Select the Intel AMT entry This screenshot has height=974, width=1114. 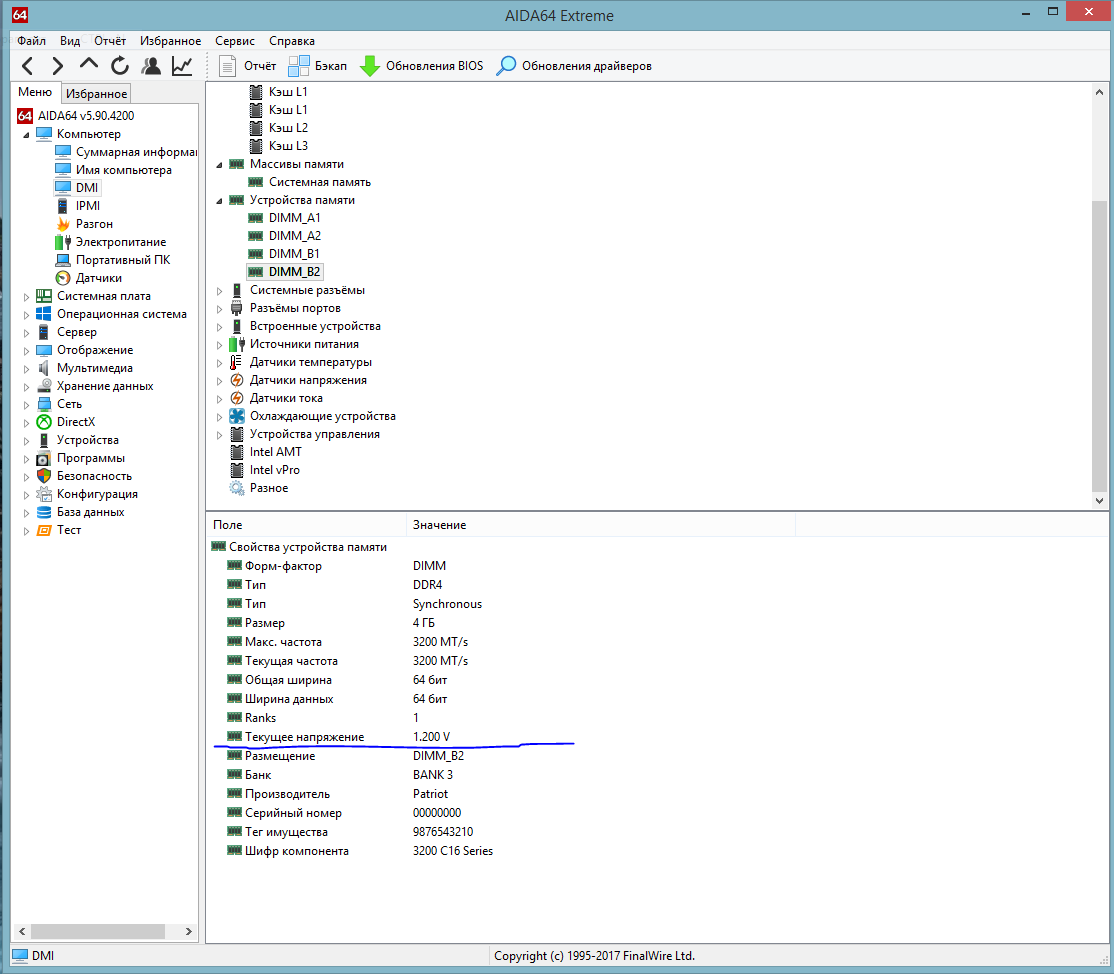tap(266, 452)
